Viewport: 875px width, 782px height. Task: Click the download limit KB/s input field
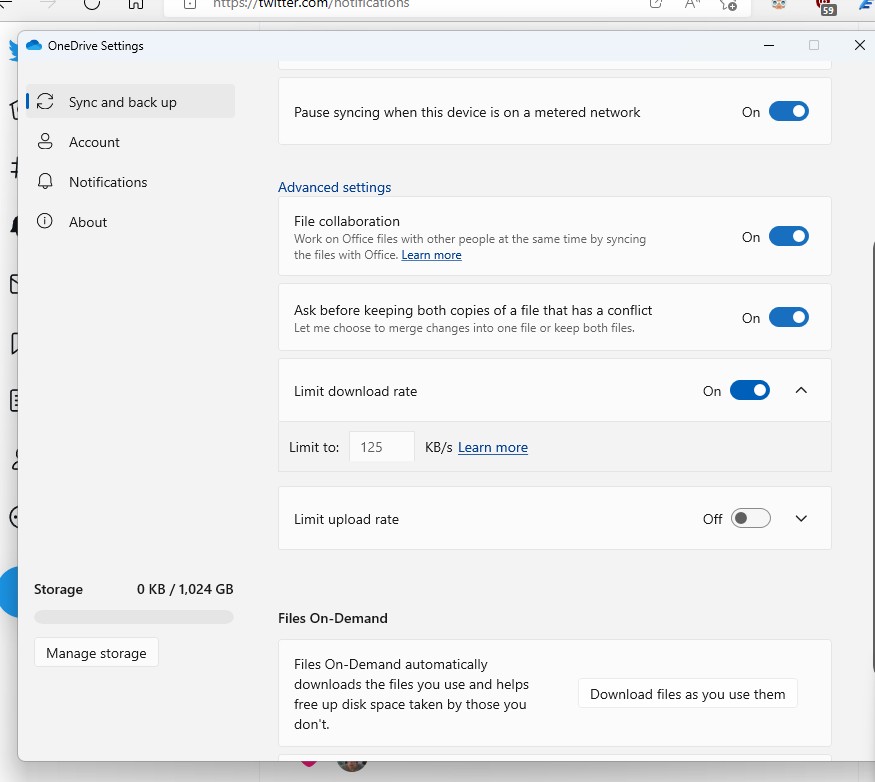tap(381, 447)
